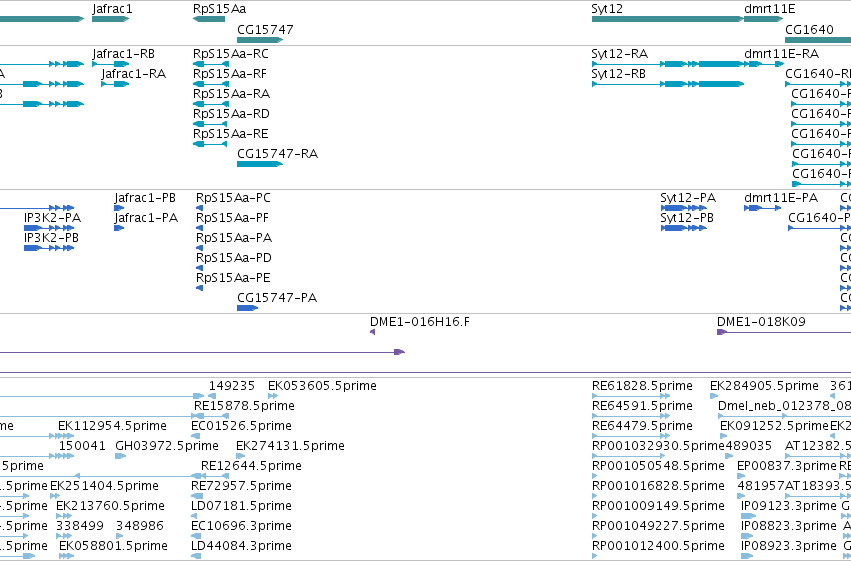851x561 pixels.
Task: Click EK112954.5prime EST label
Action: tap(112, 426)
